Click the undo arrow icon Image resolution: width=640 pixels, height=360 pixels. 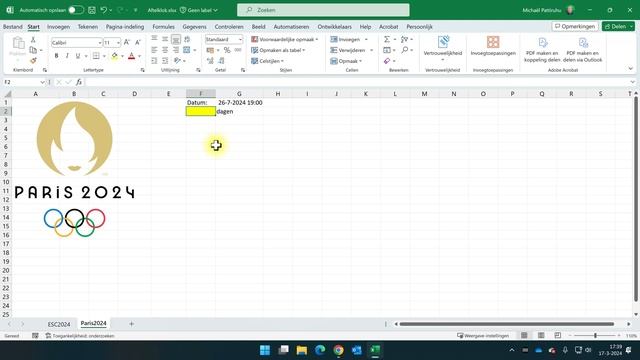pyautogui.click(x=104, y=10)
